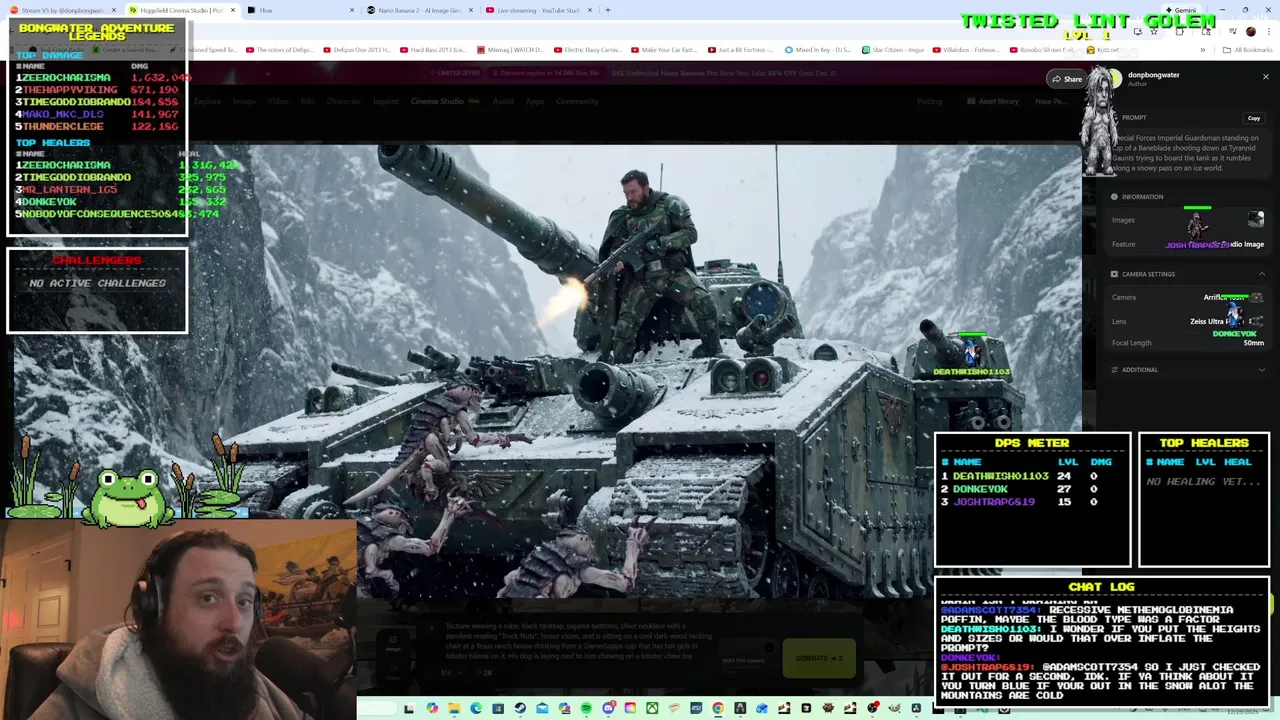Image resolution: width=1280 pixels, height=720 pixels.
Task: Open the donpbongwater author name
Action: click(1153, 75)
